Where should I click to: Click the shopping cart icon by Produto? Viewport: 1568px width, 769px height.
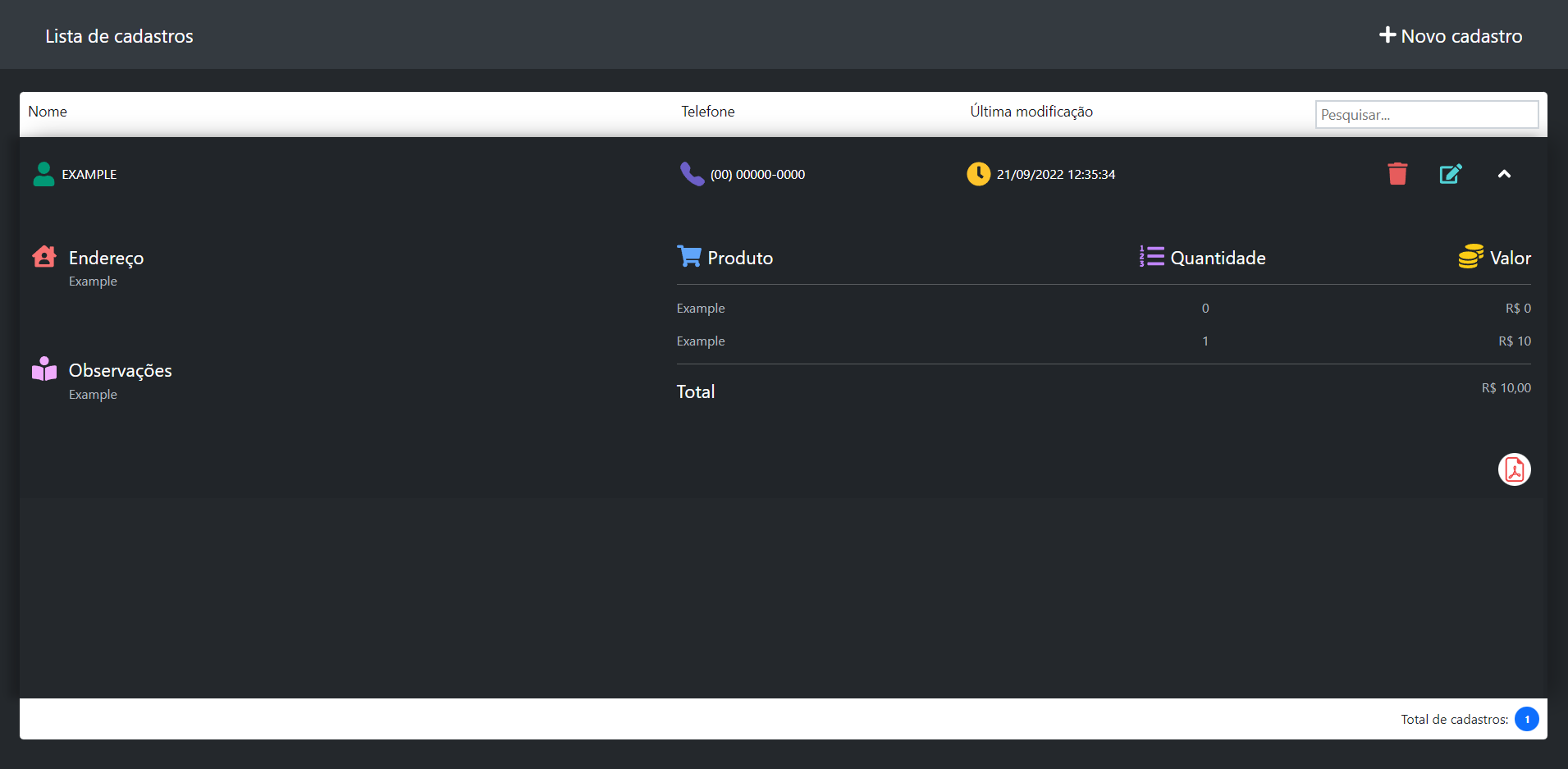coord(689,256)
